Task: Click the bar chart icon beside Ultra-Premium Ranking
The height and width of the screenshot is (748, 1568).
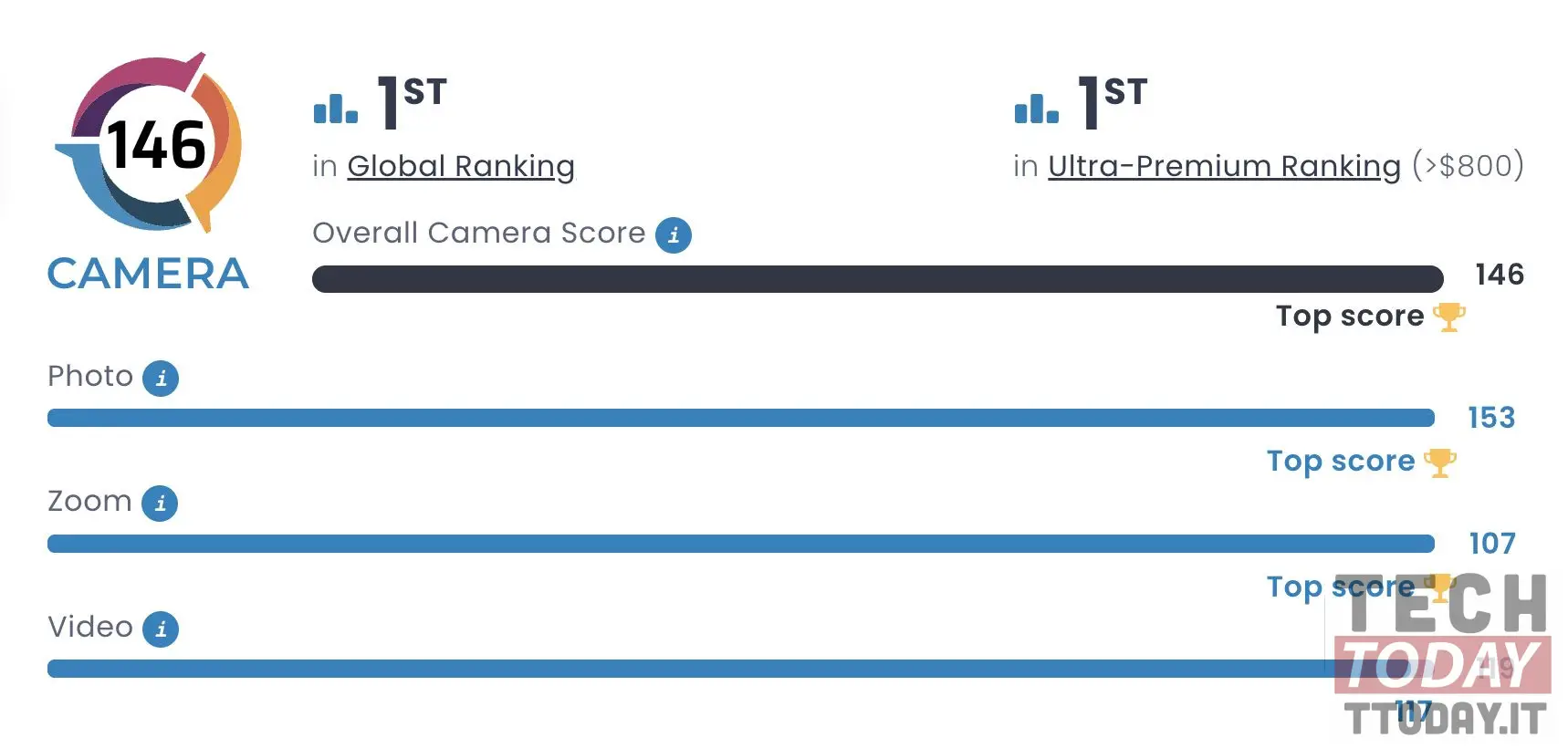Action: pyautogui.click(x=1036, y=109)
